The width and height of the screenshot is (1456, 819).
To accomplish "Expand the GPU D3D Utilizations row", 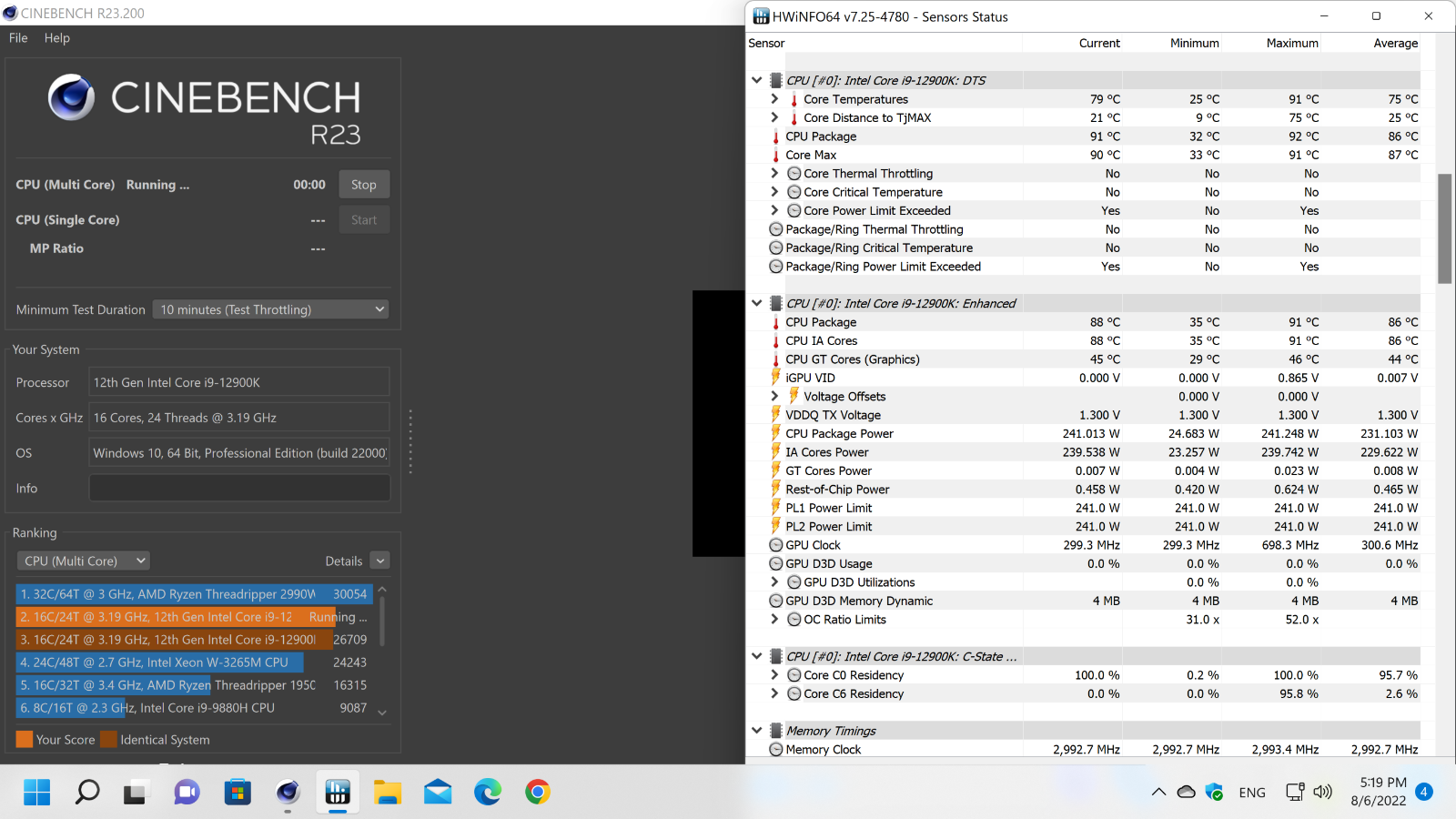I will (x=774, y=581).
